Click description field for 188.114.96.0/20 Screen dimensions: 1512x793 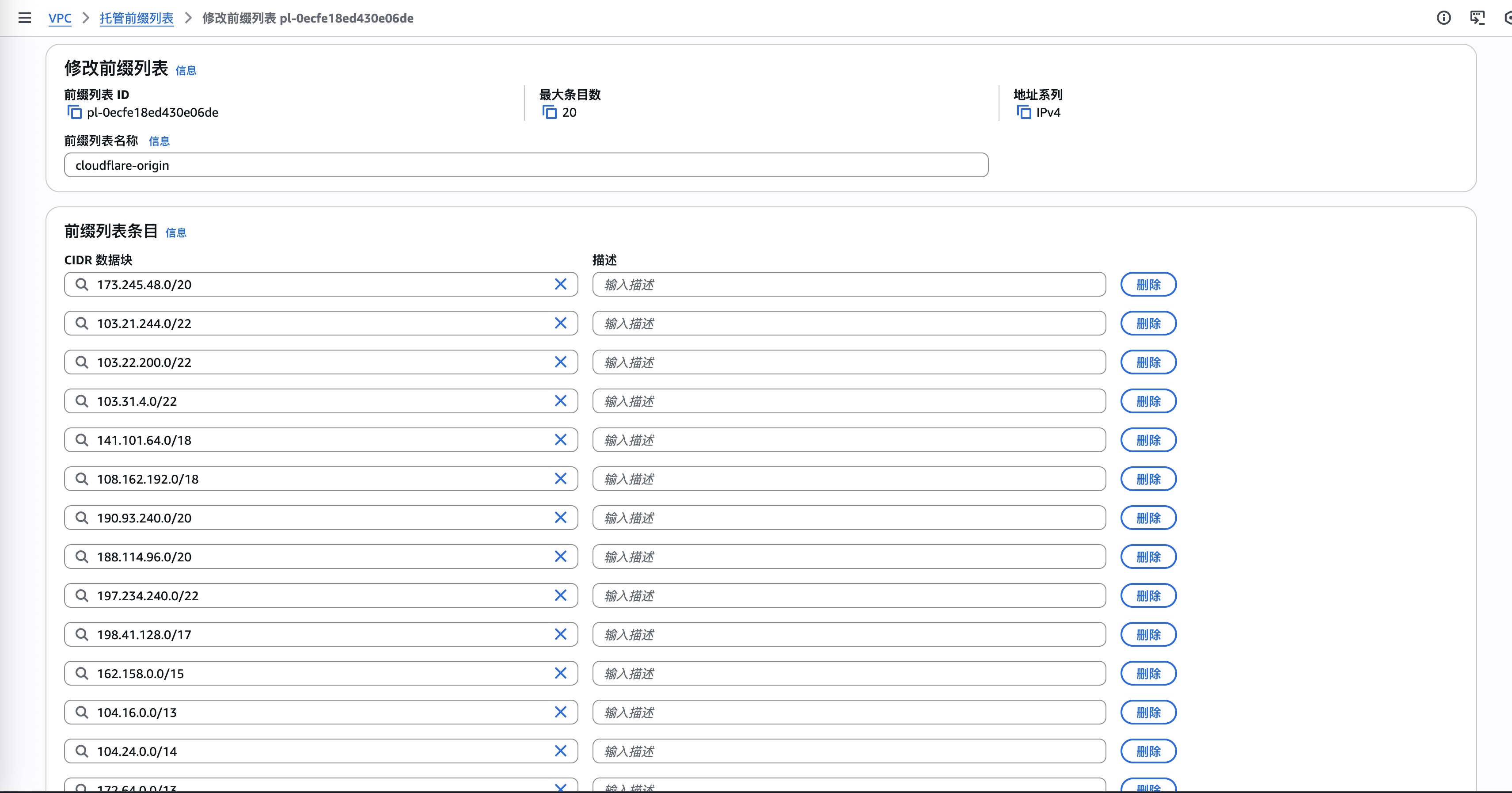[848, 557]
